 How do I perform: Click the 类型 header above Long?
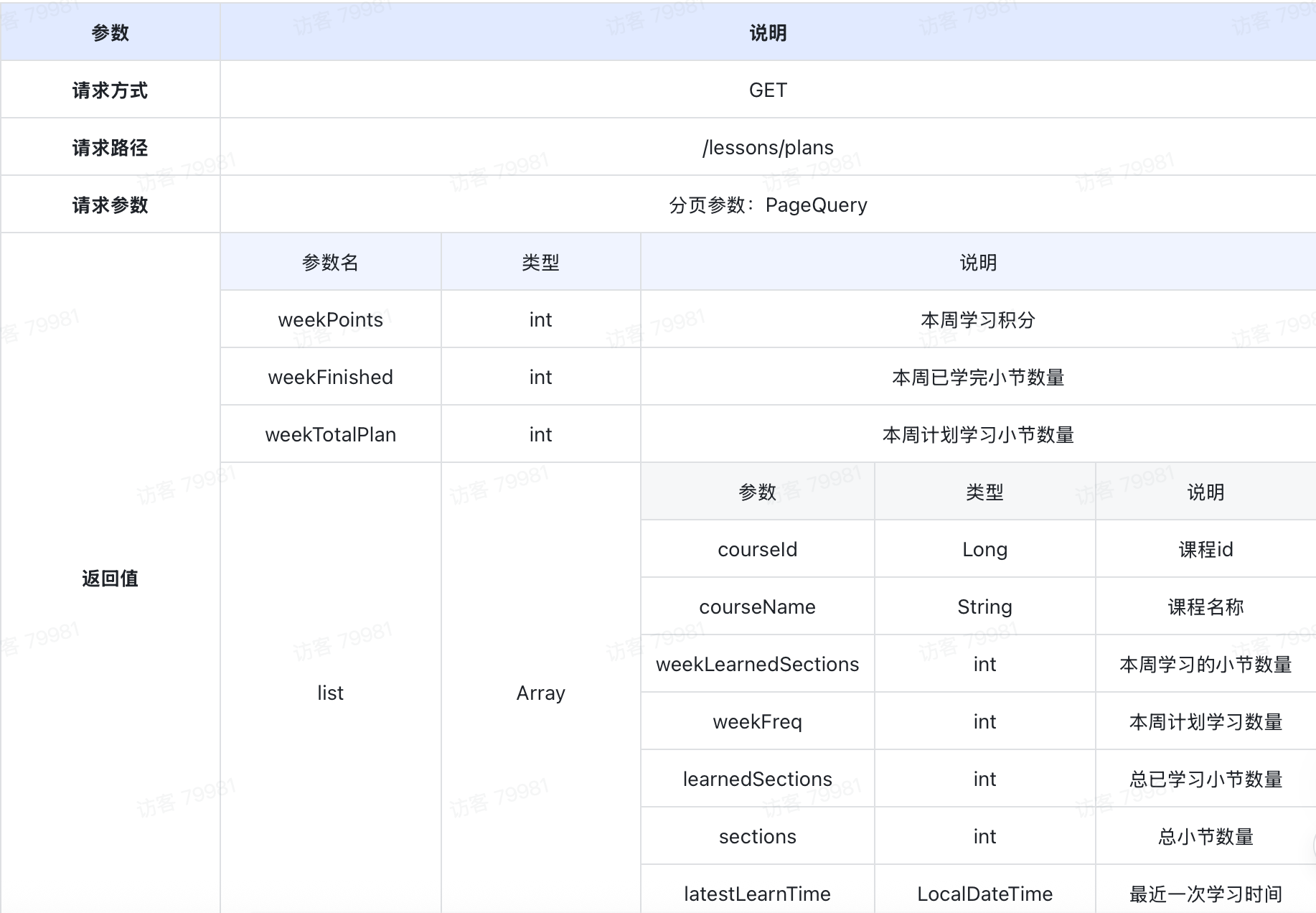click(x=984, y=492)
